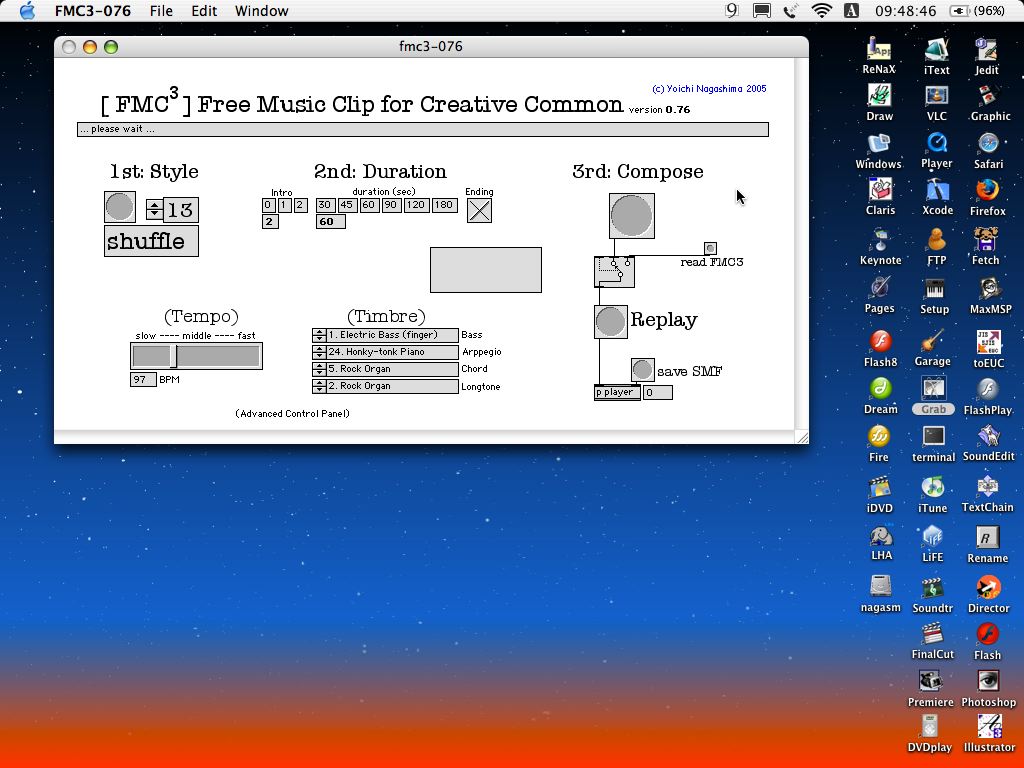1024x768 pixels.
Task: Set duration to 45 seconds
Action: pyautogui.click(x=347, y=205)
